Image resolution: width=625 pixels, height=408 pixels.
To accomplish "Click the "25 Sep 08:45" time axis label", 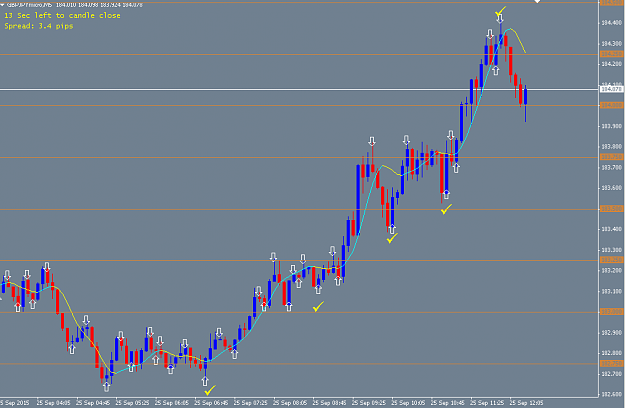I will pyautogui.click(x=330, y=403).
